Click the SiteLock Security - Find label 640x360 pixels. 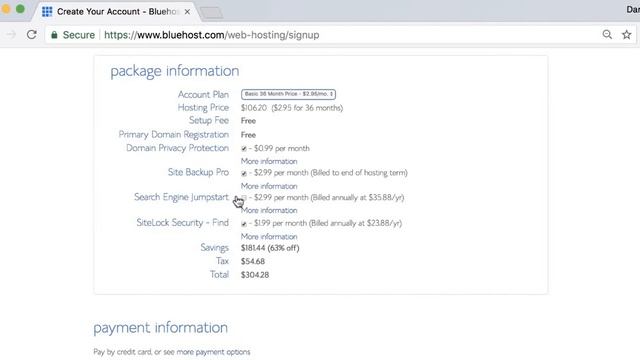182,223
